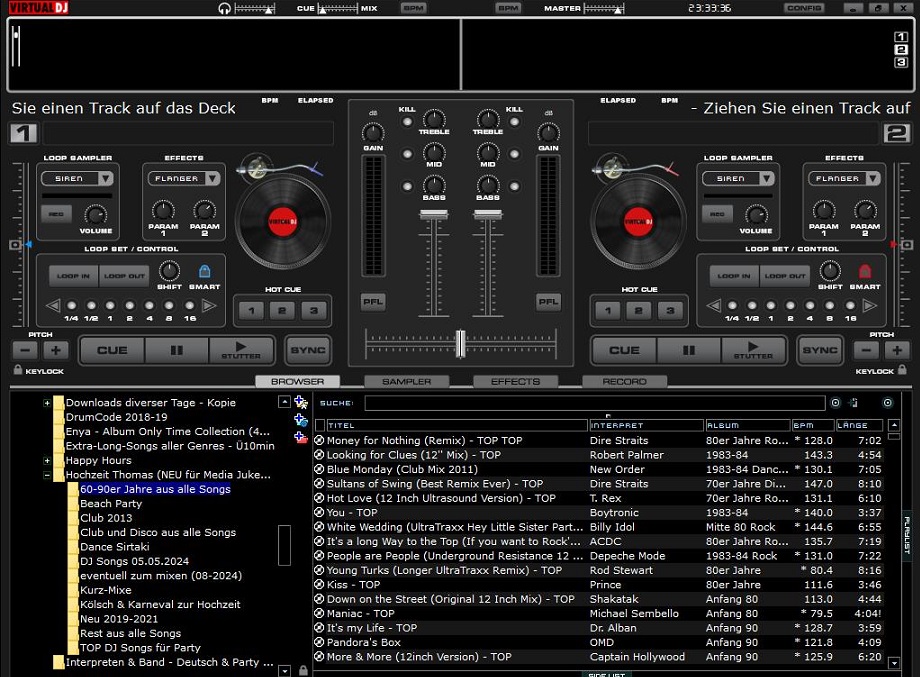Switch to the Record tab
Image resolution: width=920 pixels, height=677 pixels.
tap(624, 381)
